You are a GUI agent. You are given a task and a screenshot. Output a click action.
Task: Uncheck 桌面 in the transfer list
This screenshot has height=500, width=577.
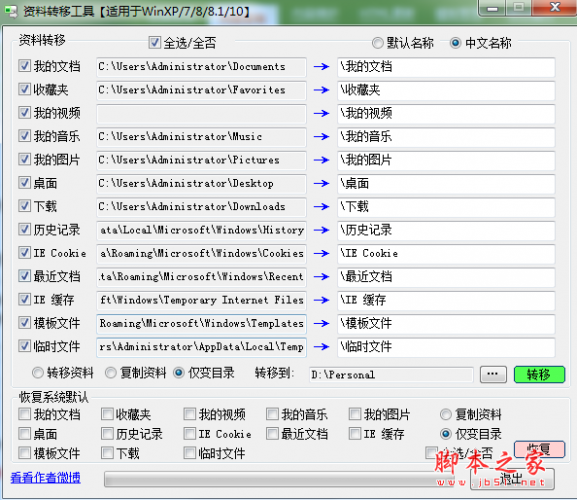(x=24, y=183)
